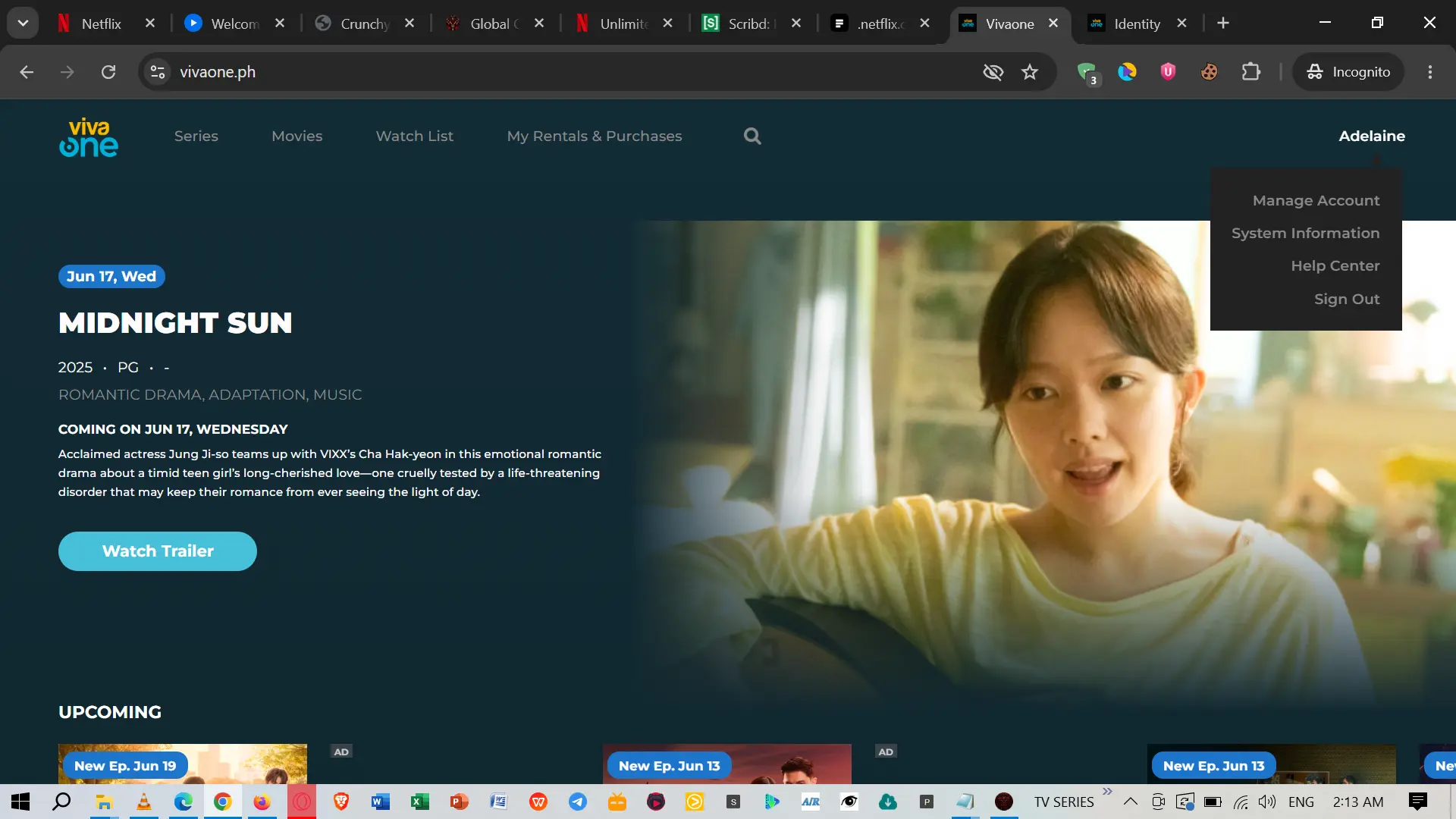
Task: Open Telegram from the taskbar
Action: tap(577, 802)
